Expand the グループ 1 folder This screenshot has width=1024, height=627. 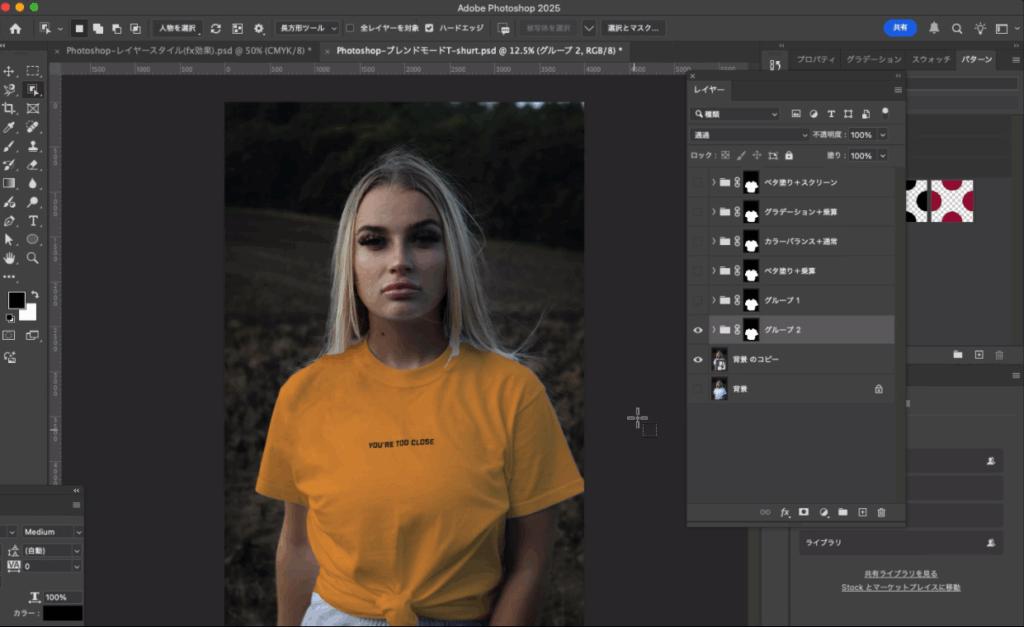[713, 300]
